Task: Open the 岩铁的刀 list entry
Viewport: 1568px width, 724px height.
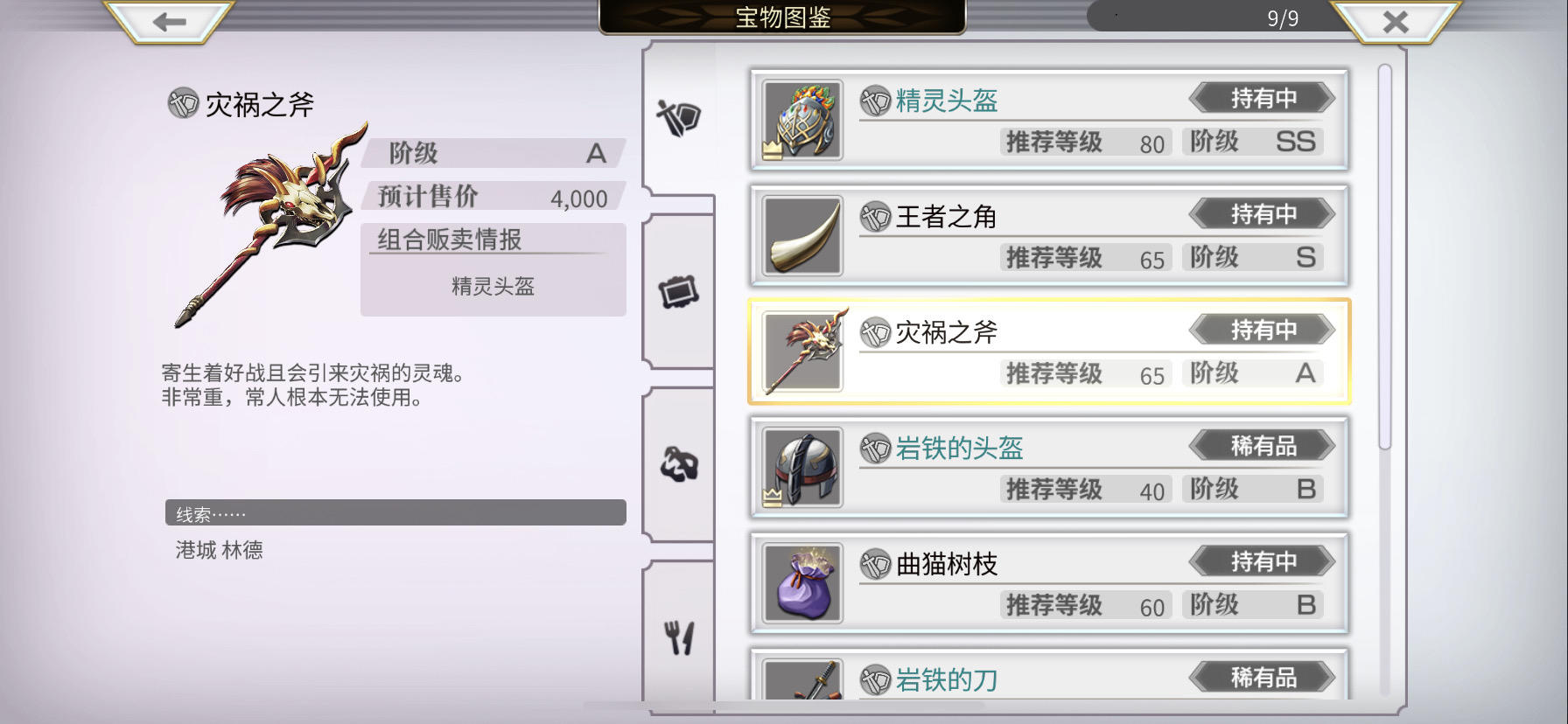Action: click(1049, 676)
